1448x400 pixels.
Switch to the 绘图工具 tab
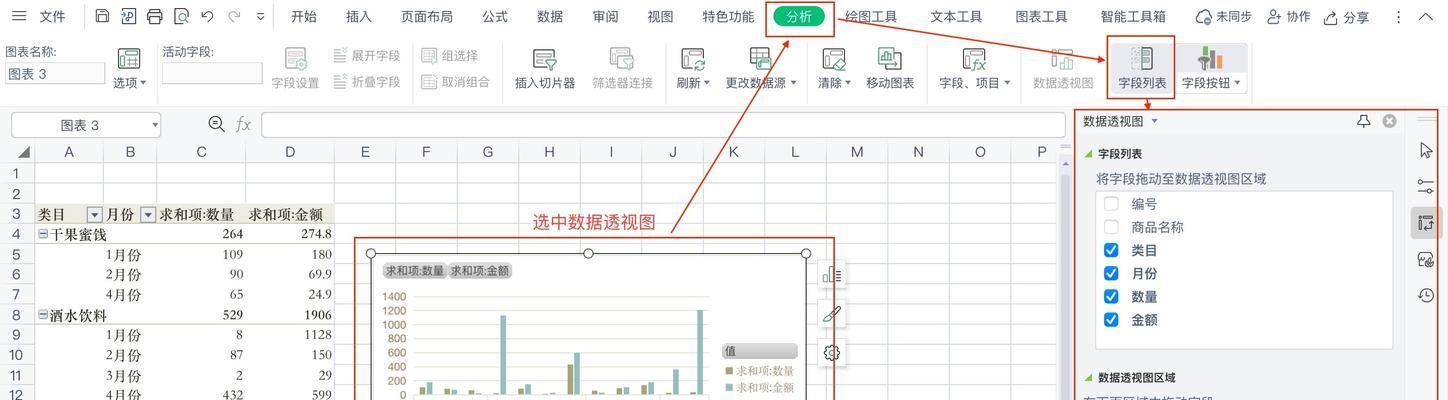pyautogui.click(x=871, y=17)
